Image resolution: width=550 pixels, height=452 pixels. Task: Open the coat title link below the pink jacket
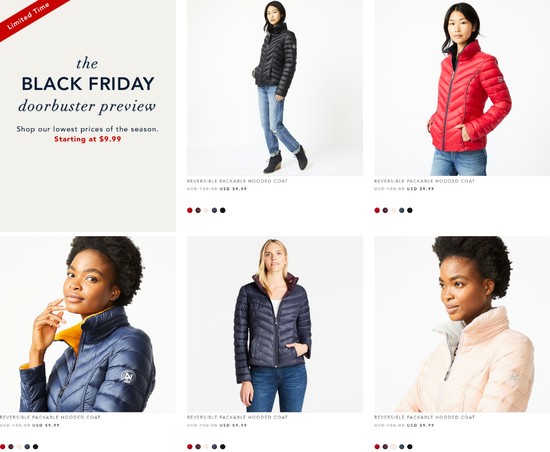424,417
